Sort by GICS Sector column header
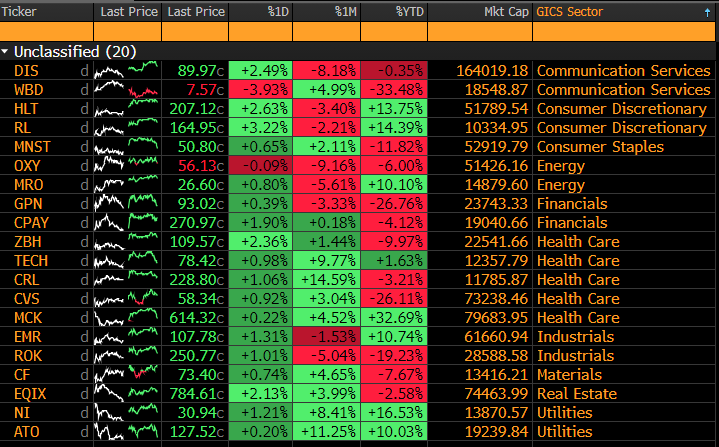Screen dimensions: 719x447 [x=569, y=11]
